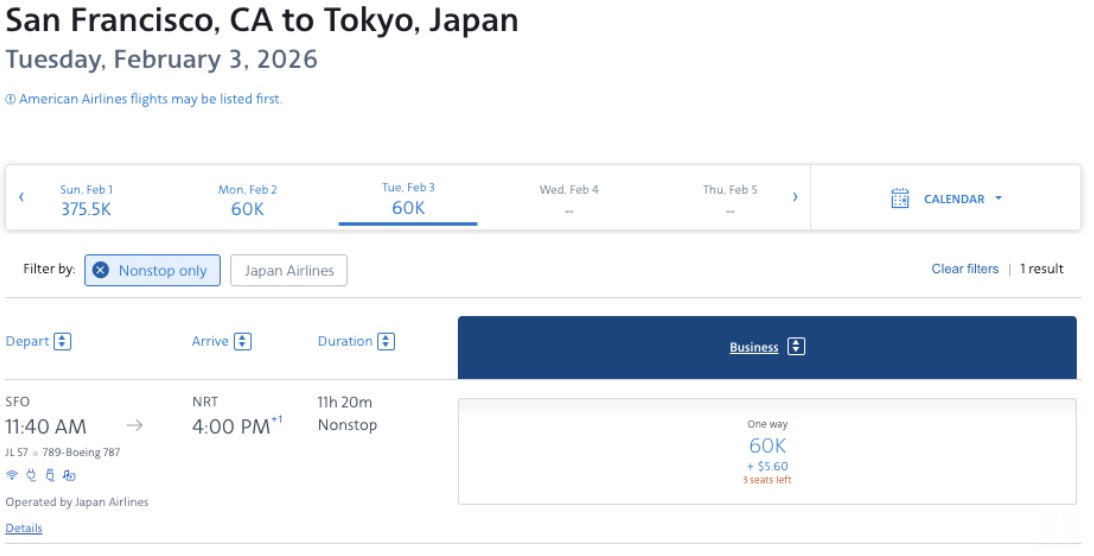Click the '+ $5.60' fee text

(767, 466)
